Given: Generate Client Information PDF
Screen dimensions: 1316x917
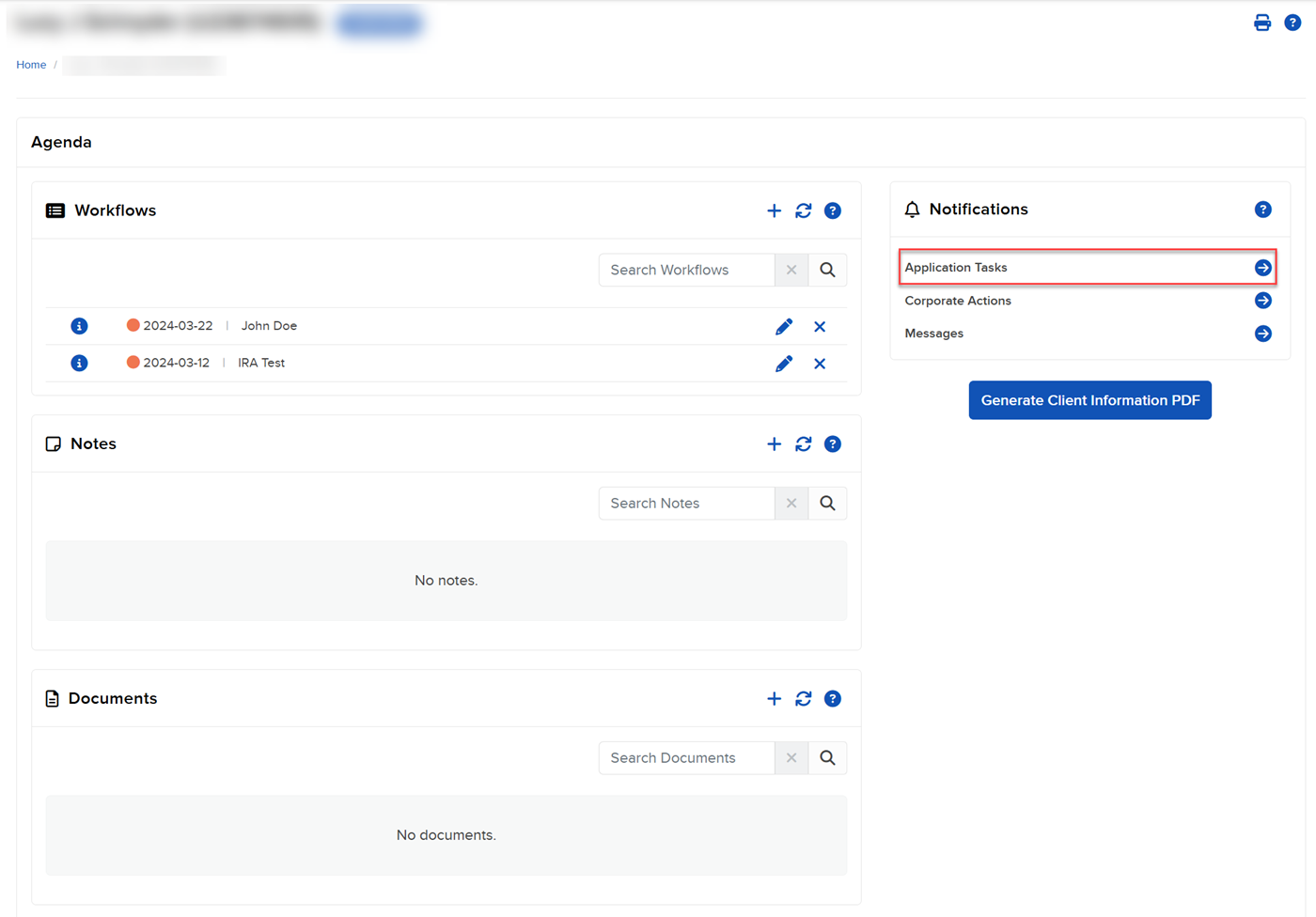Looking at the screenshot, I should 1089,399.
